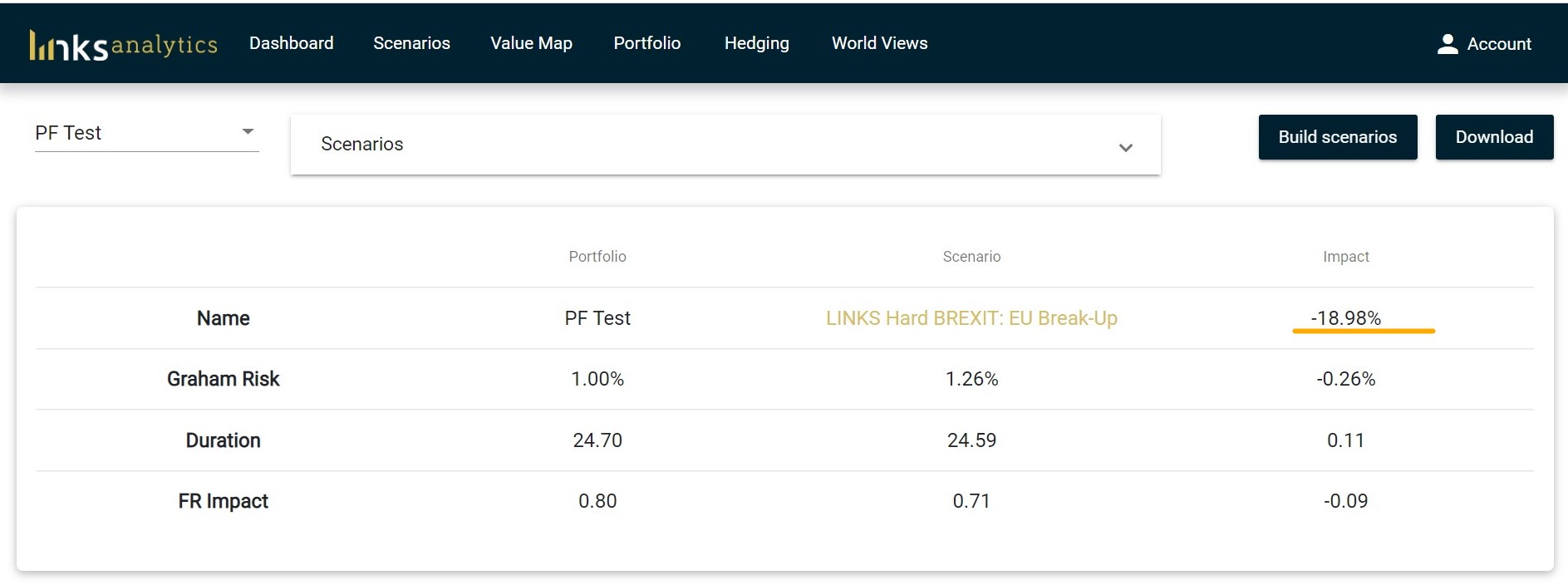Click the PF Test portfolio name cell
1568x585 pixels.
click(x=597, y=318)
